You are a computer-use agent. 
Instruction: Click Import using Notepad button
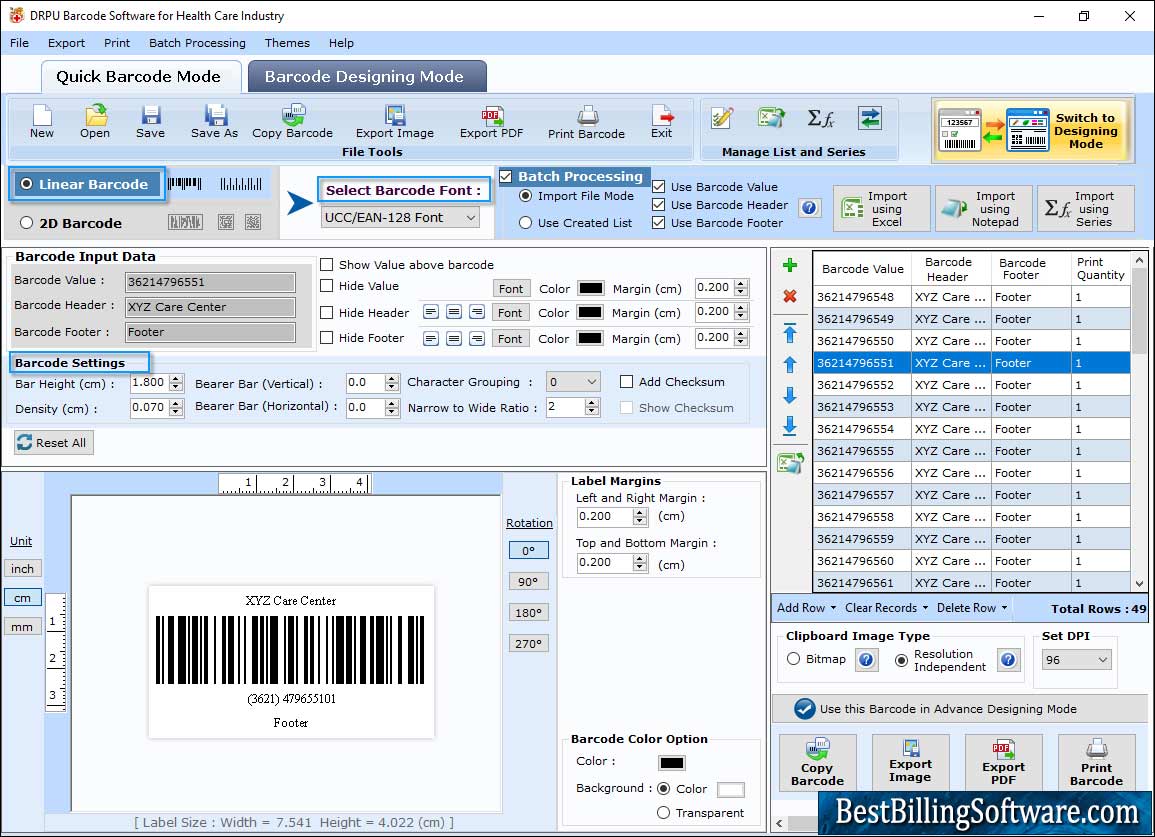coord(983,209)
